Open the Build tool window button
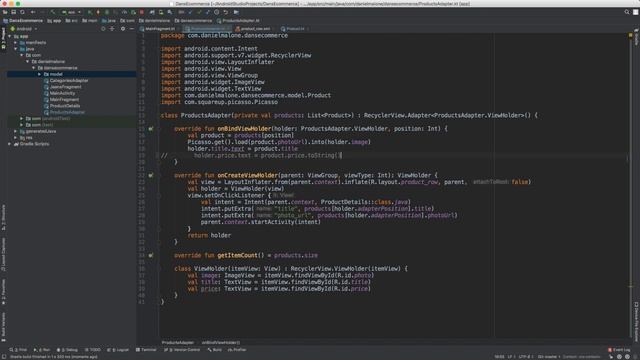This screenshot has height=360, width=640. pos(215,350)
